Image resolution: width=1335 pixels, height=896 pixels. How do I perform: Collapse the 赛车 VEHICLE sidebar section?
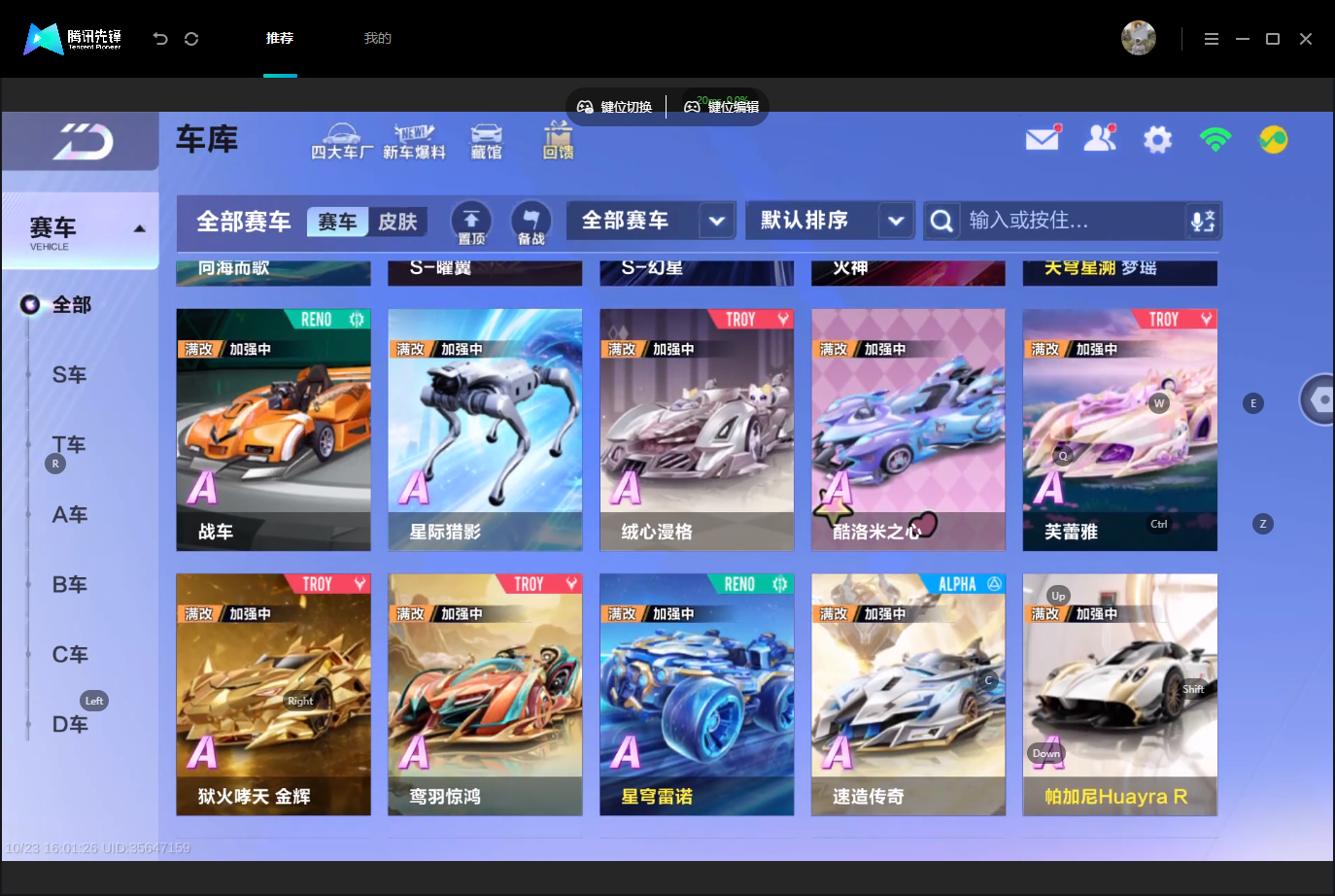tap(81, 230)
